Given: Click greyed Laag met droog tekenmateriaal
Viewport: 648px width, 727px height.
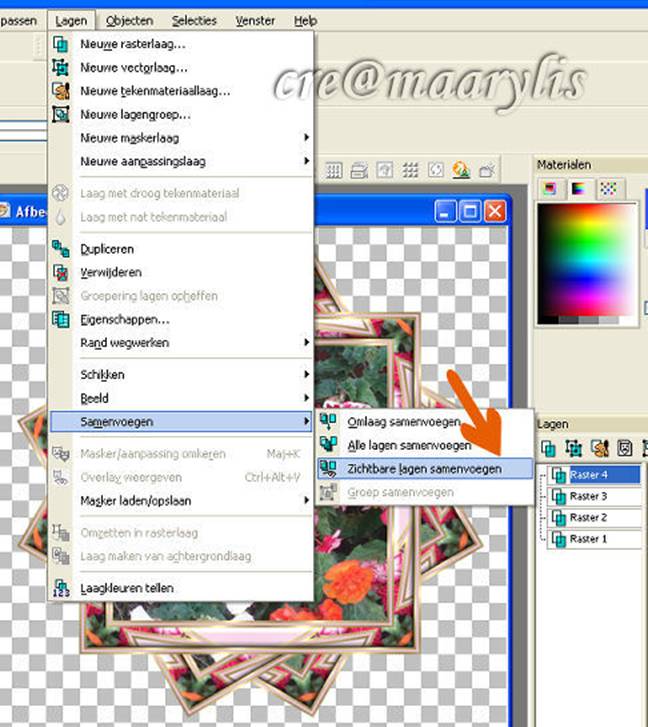Looking at the screenshot, I should point(181,193).
